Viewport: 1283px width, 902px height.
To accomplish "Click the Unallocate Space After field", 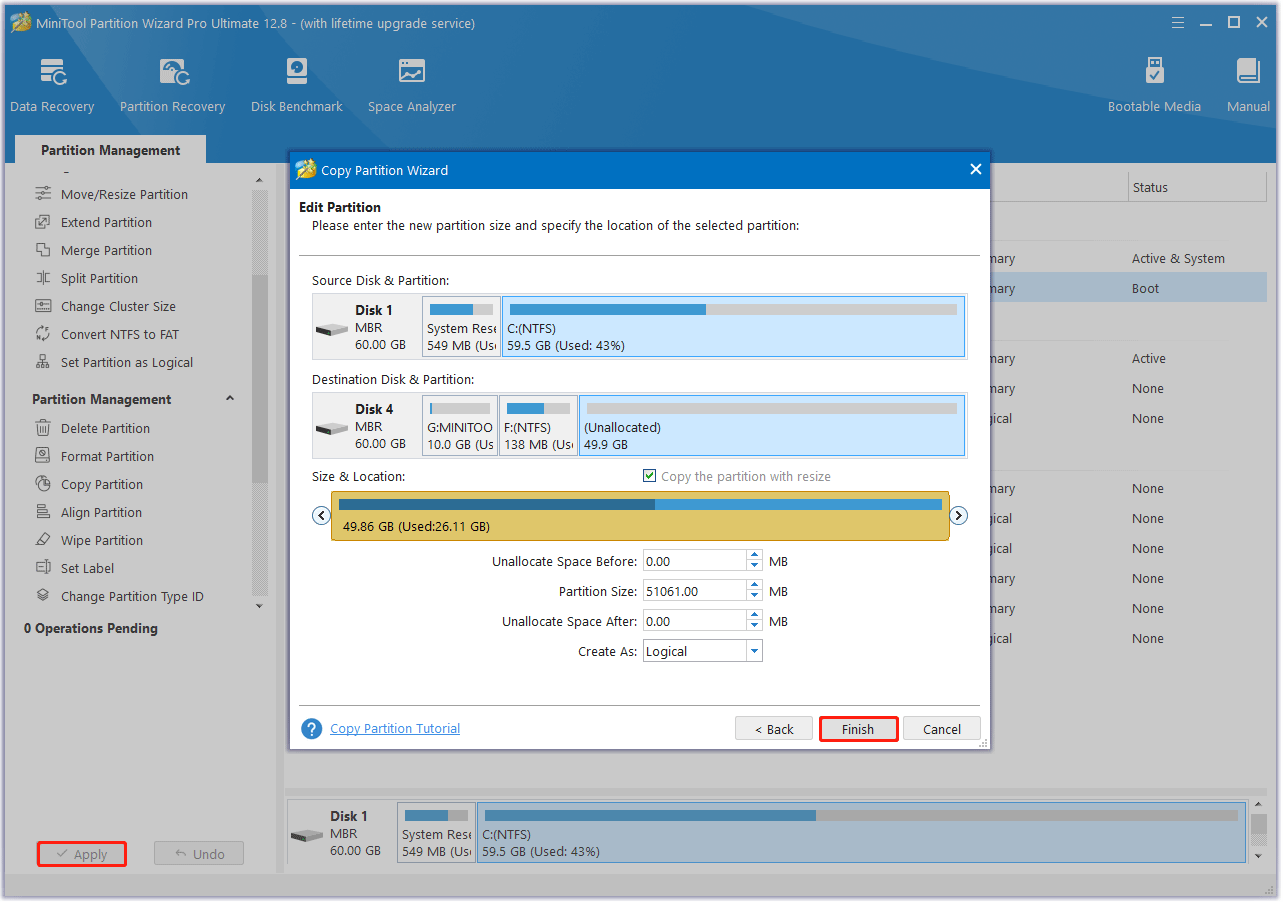I will pyautogui.click(x=695, y=621).
